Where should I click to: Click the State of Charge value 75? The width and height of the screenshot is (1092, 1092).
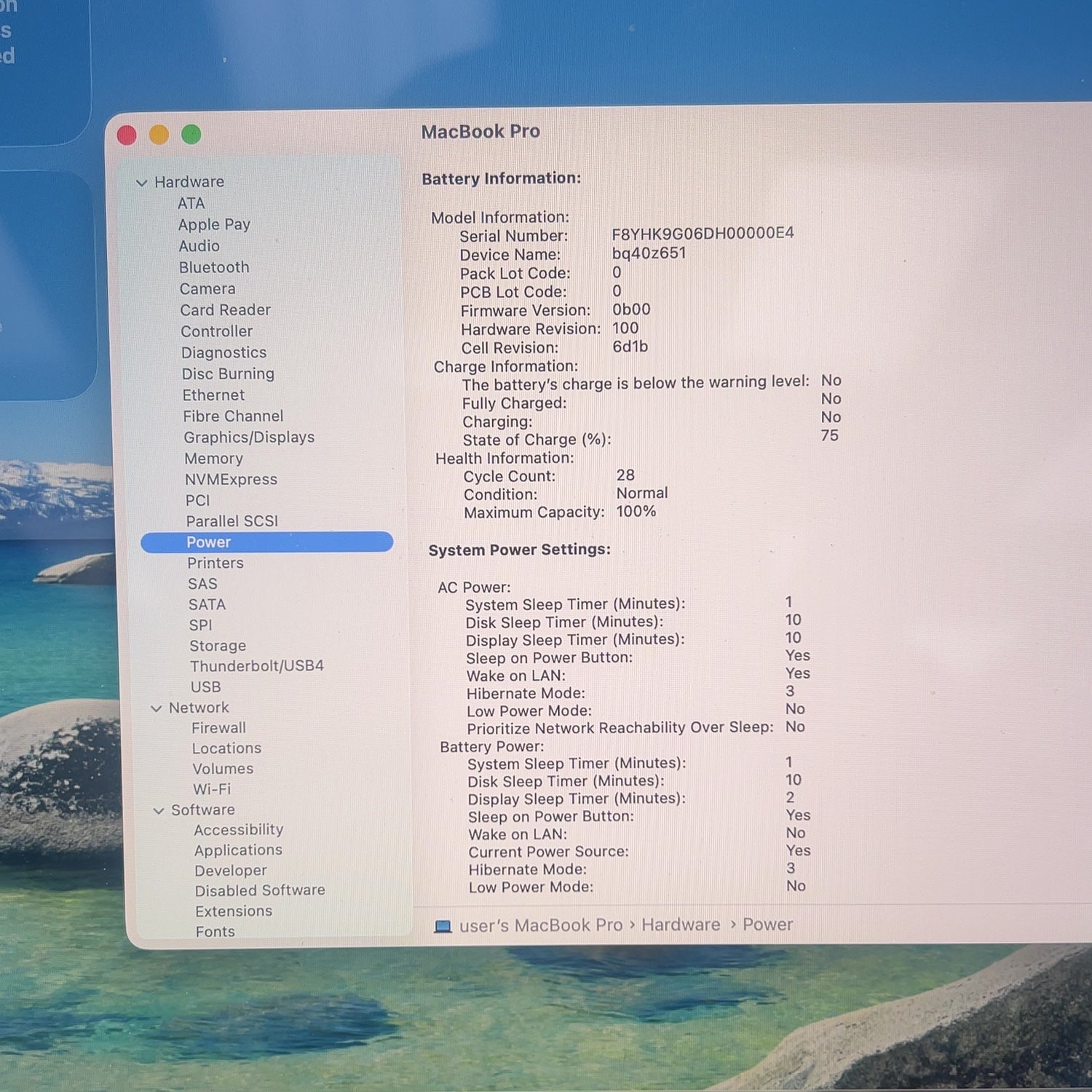(x=830, y=435)
